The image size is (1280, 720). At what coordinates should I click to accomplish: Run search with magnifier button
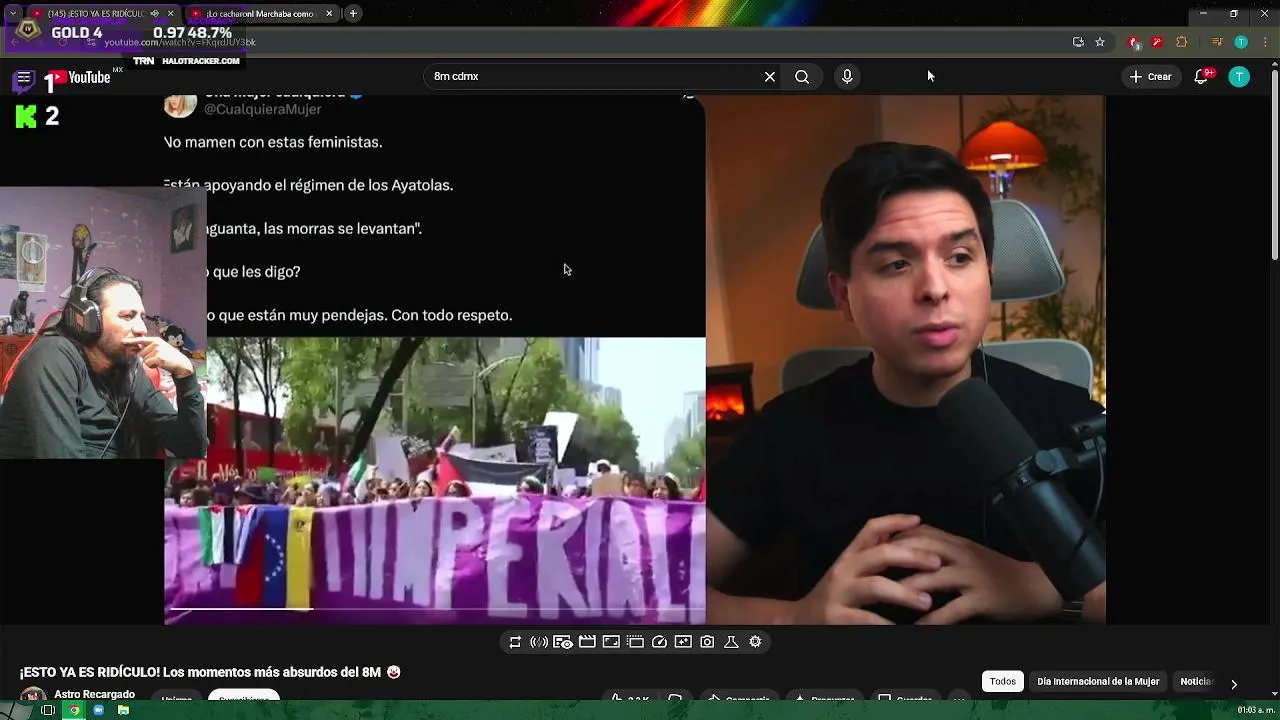[802, 77]
